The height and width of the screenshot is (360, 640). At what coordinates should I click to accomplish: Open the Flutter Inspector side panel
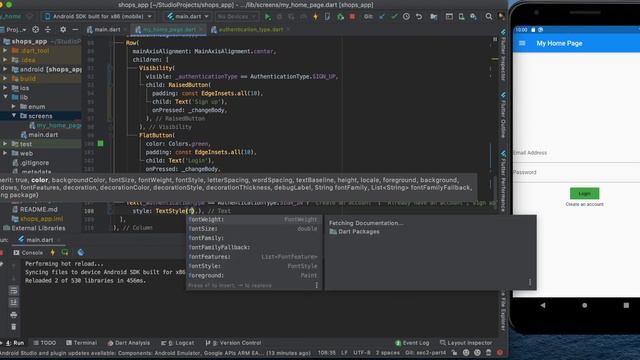pos(503,55)
